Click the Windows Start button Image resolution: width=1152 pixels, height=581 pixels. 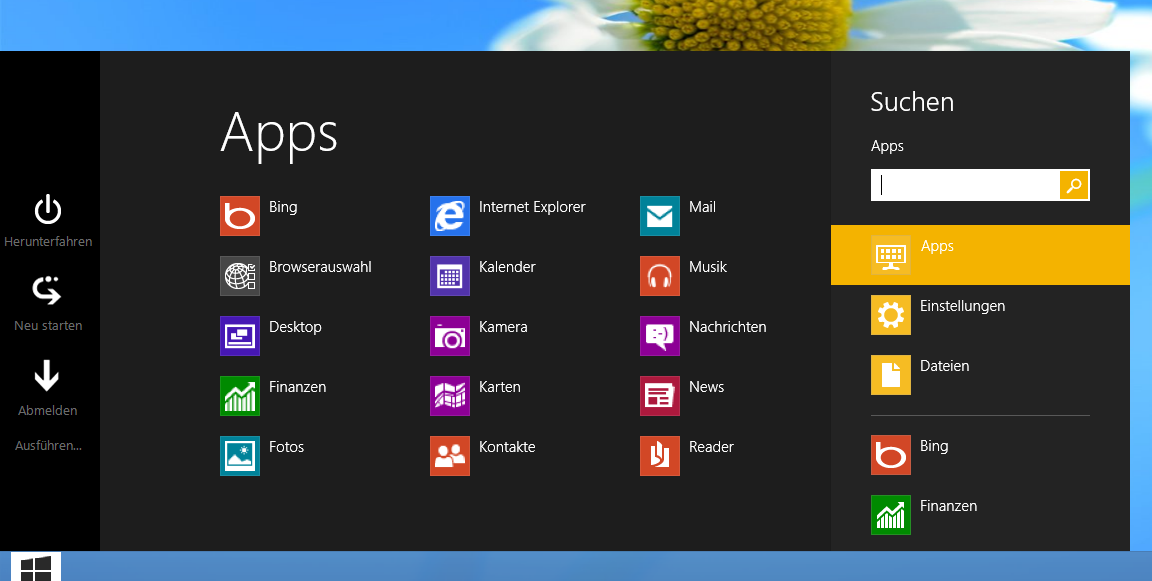36,566
